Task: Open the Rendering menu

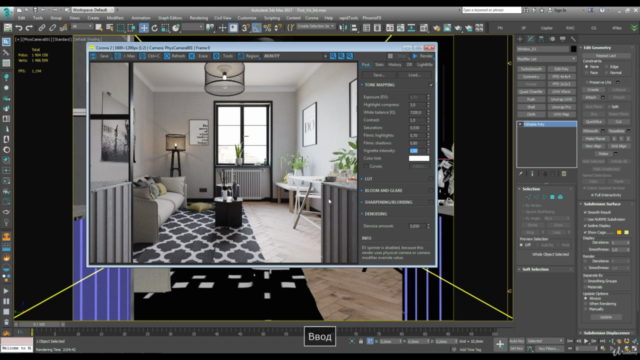Action: (x=198, y=18)
